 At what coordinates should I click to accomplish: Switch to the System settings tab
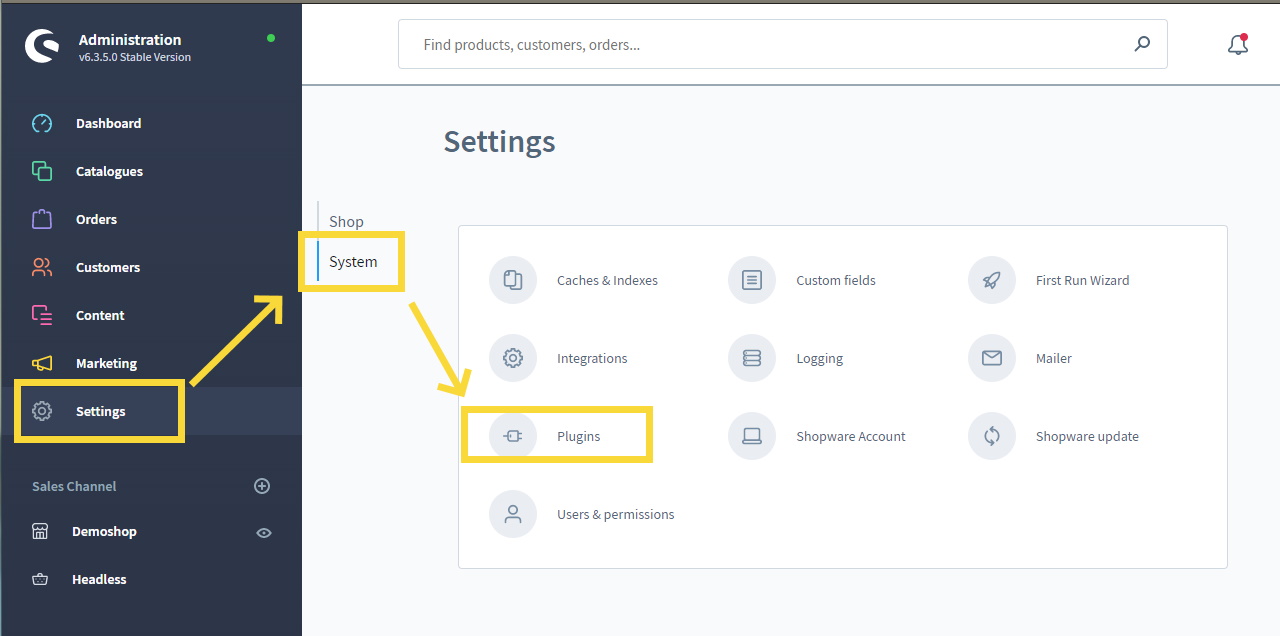(353, 262)
